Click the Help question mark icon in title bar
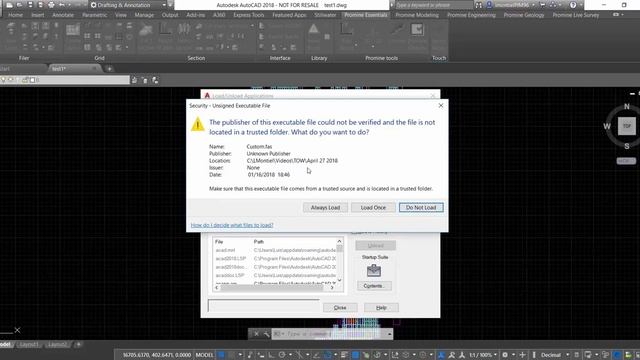This screenshot has width=640, height=360. tap(573, 5)
